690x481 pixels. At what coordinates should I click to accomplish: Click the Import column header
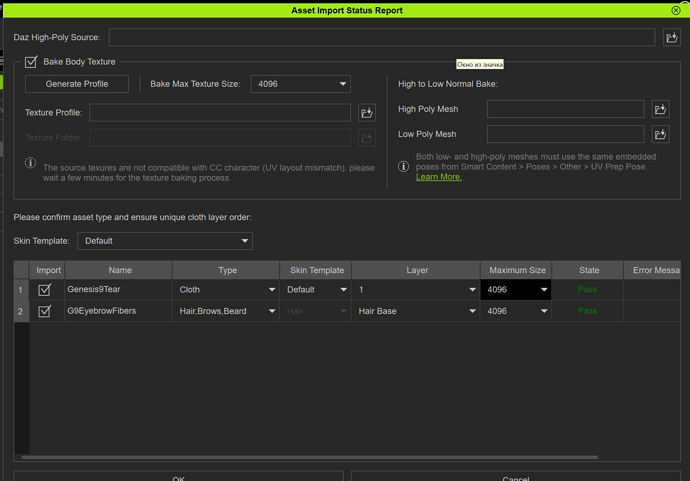(x=47, y=270)
